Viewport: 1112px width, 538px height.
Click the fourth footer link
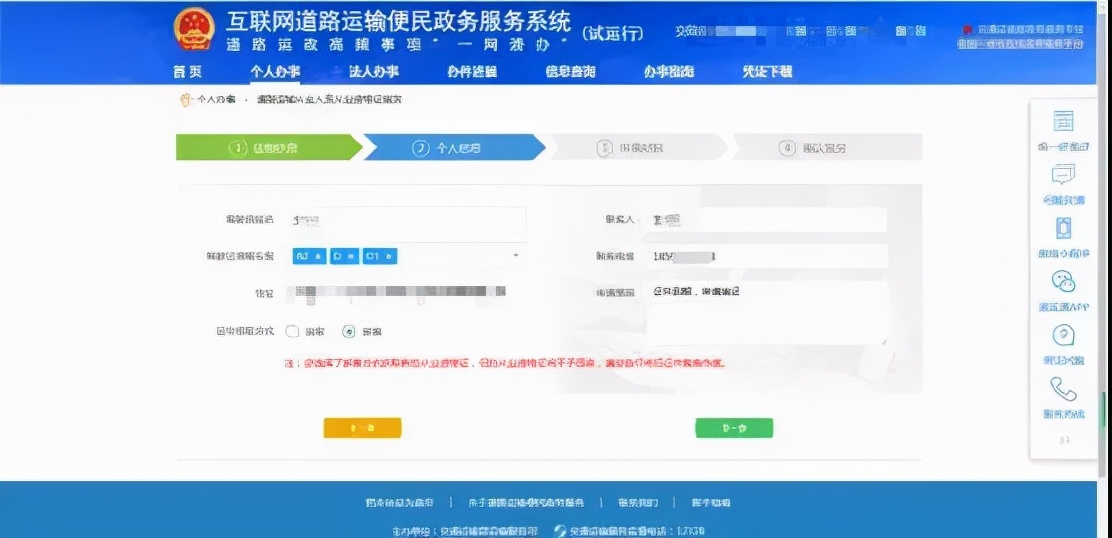[710, 503]
